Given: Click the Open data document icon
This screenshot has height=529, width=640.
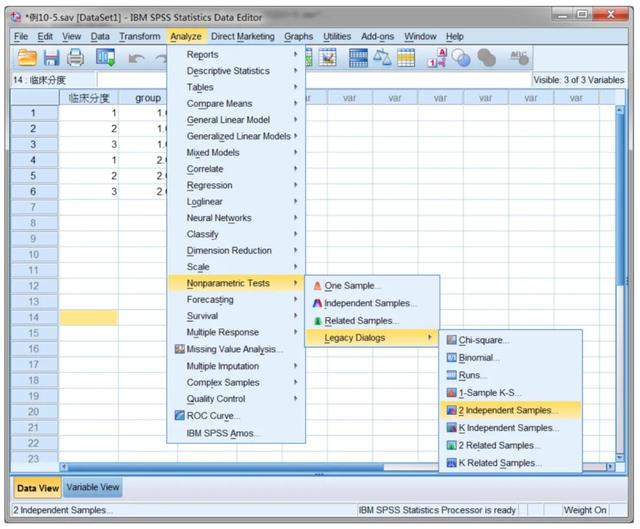Looking at the screenshot, I should (27, 58).
